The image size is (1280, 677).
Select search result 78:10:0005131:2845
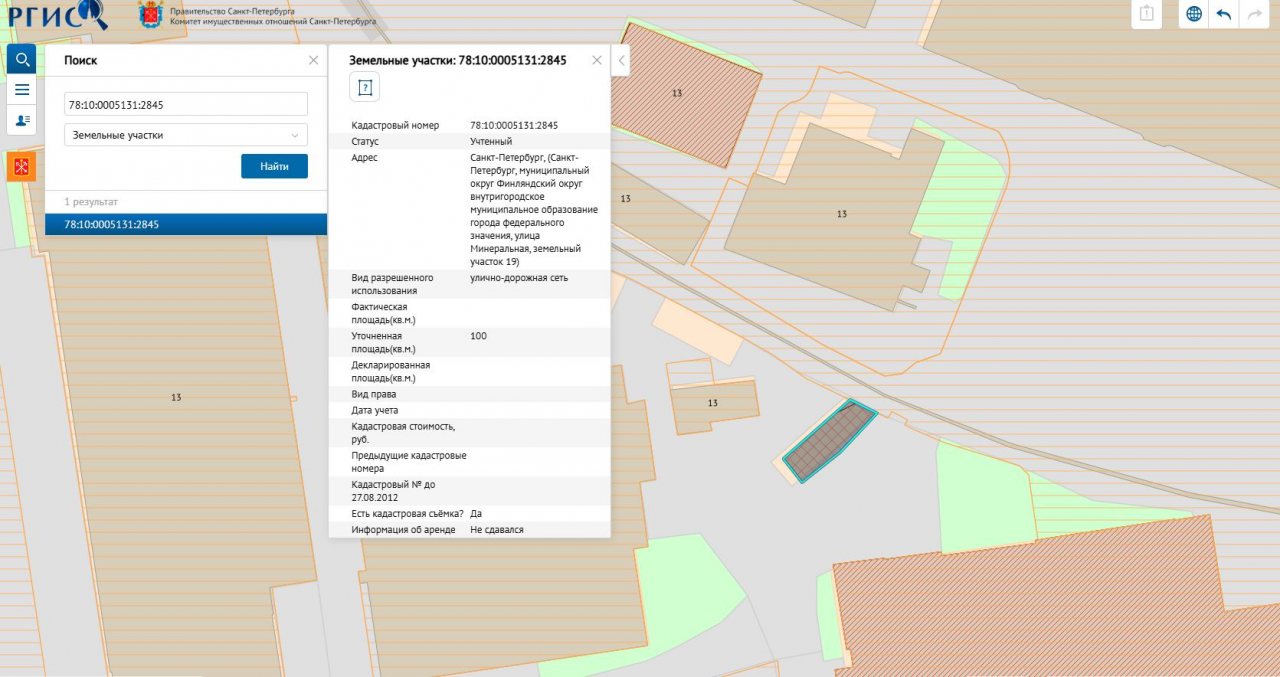186,224
